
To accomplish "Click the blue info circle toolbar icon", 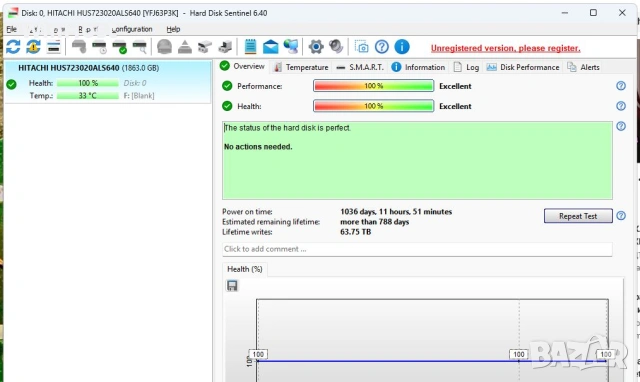I will pos(402,47).
